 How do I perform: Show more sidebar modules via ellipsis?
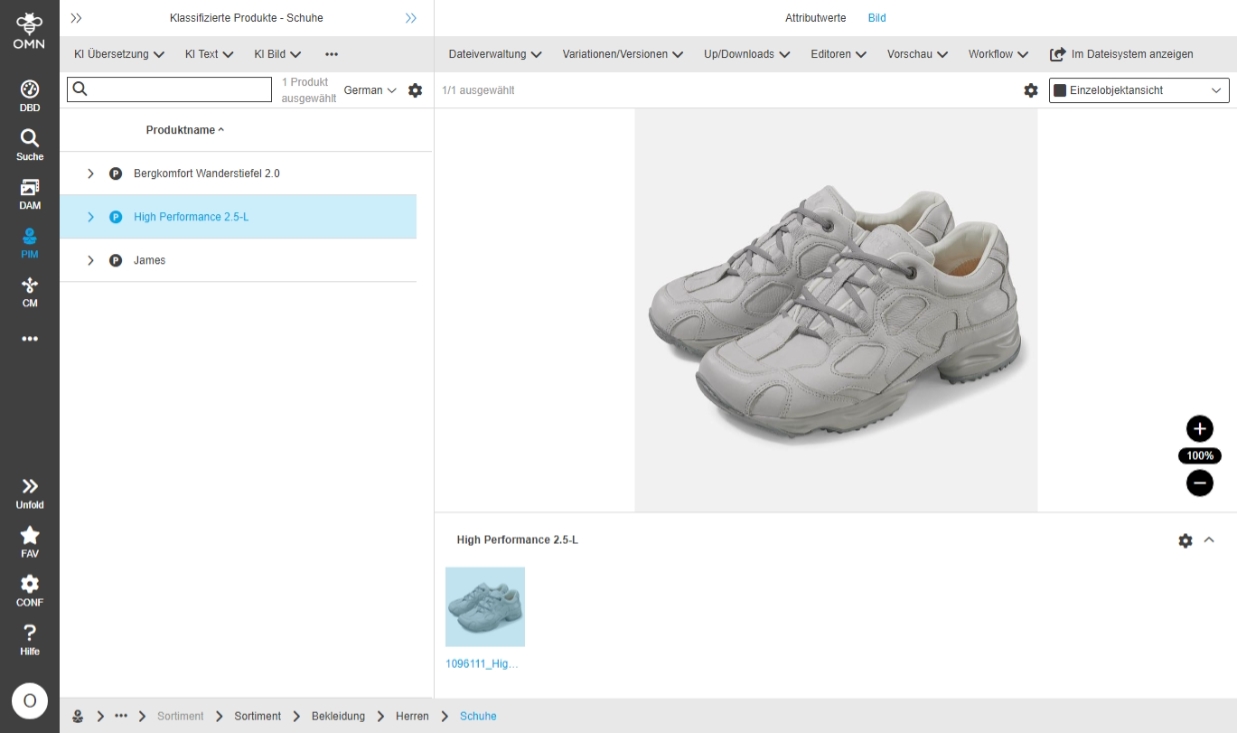[x=29, y=338]
